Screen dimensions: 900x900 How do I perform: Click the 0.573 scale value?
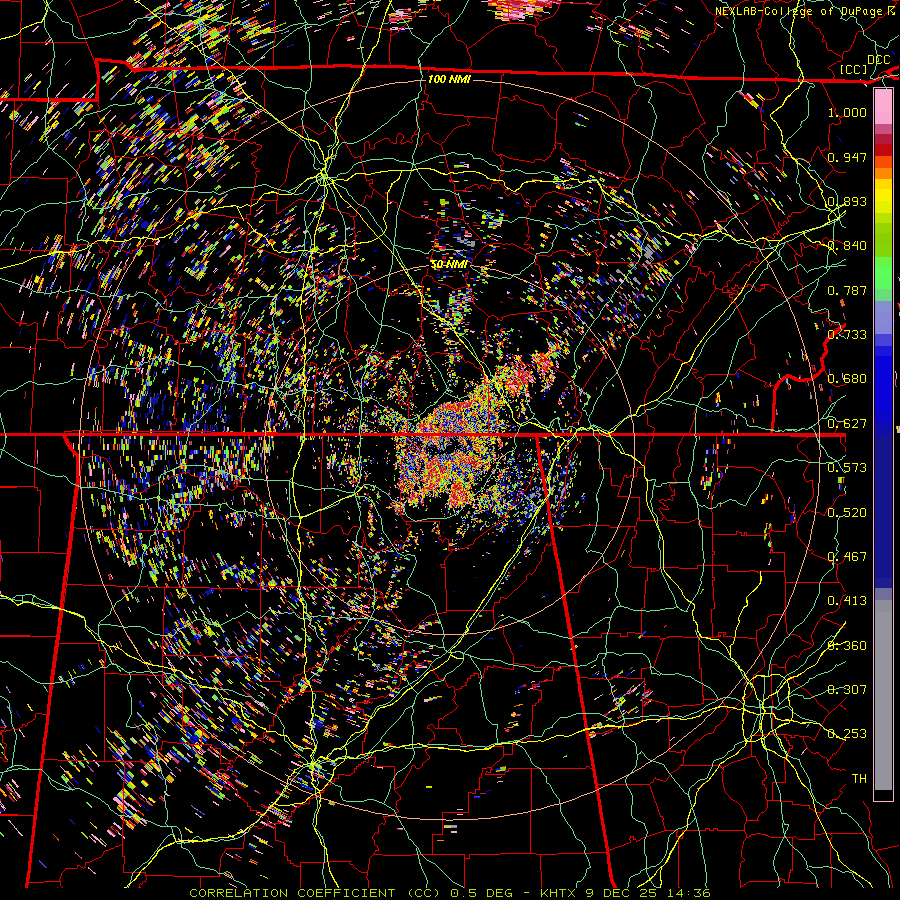(x=847, y=467)
